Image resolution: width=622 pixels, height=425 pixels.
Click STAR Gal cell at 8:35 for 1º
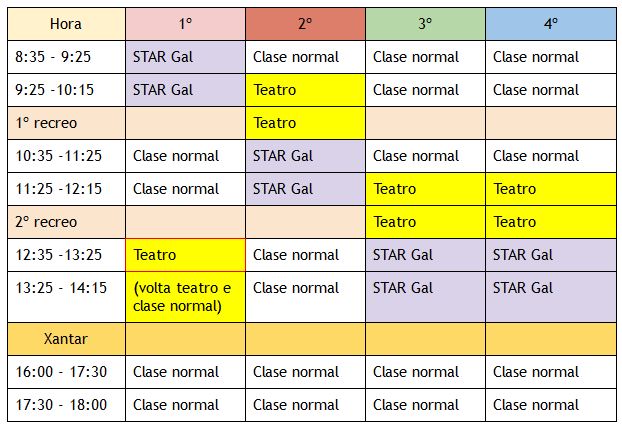(186, 57)
